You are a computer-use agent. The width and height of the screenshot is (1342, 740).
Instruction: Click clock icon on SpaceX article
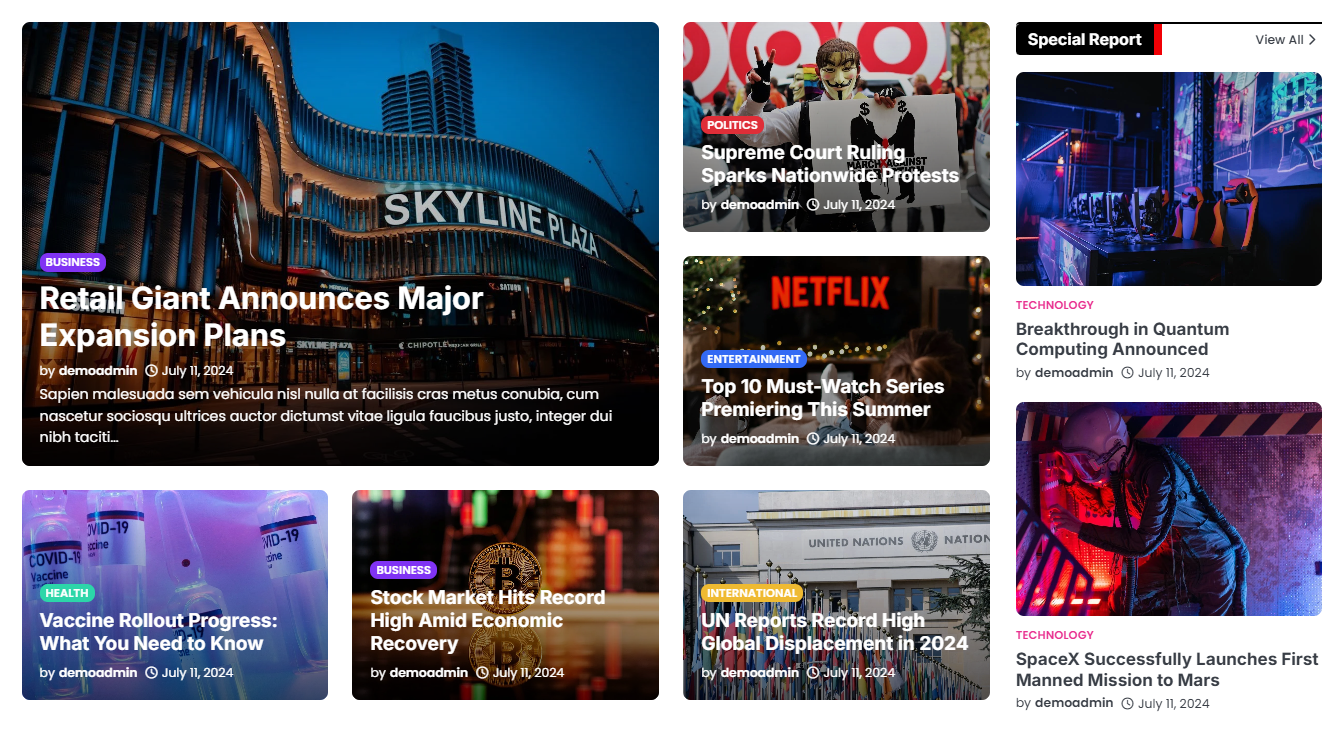(1127, 704)
